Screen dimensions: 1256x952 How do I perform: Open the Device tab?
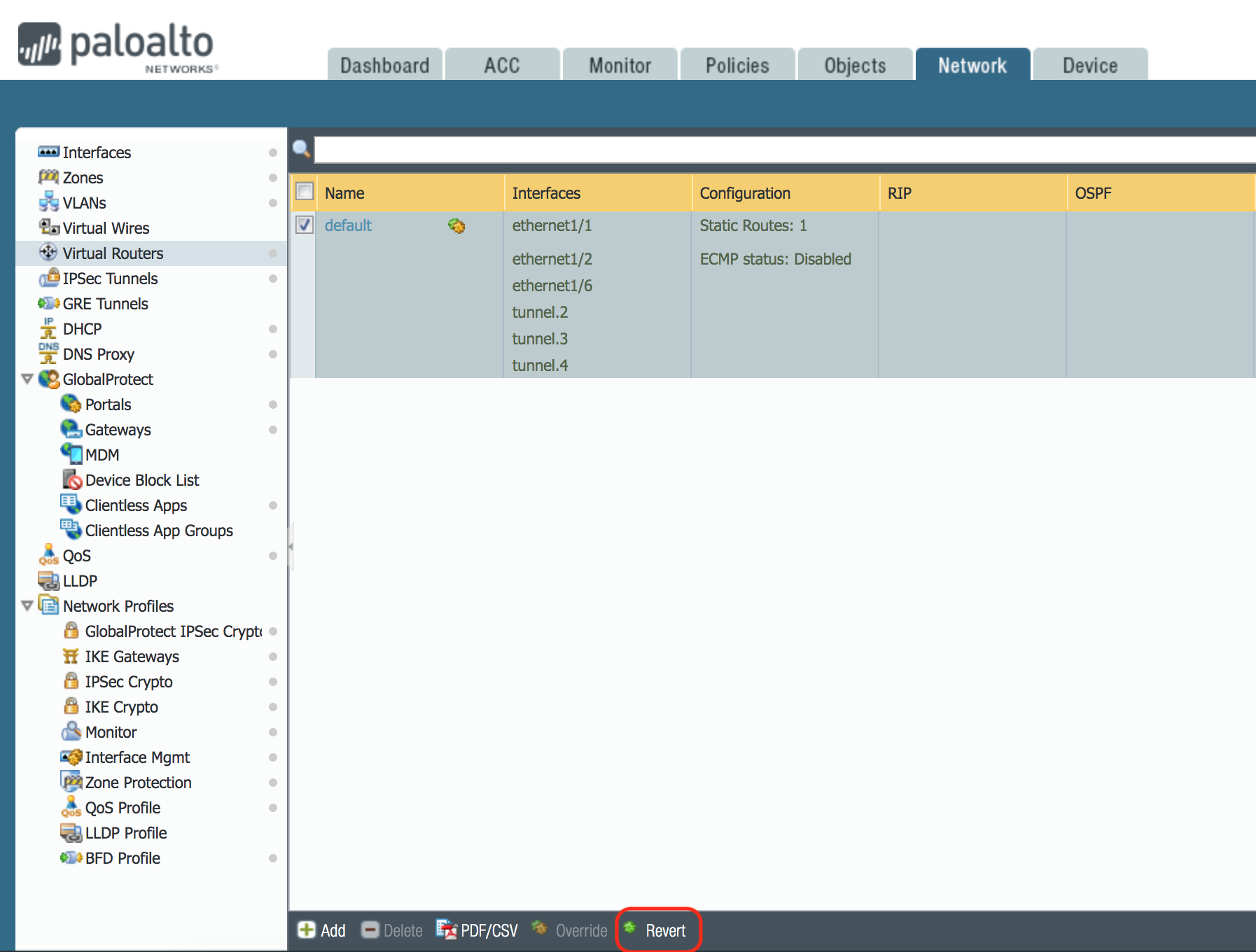pos(1089,65)
